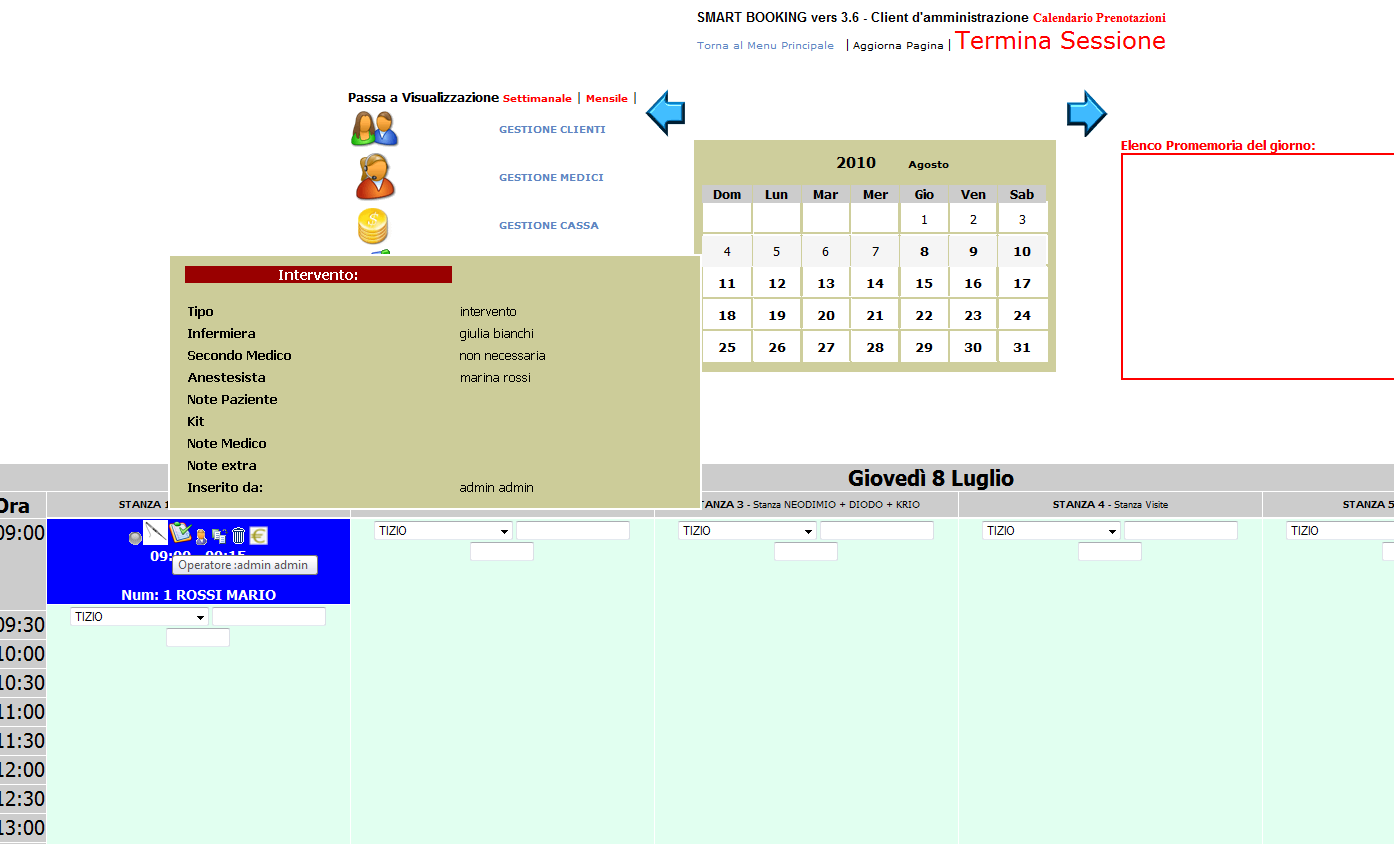
Task: Click wide text field beside Stanza 2 dropdown
Action: (x=573, y=531)
